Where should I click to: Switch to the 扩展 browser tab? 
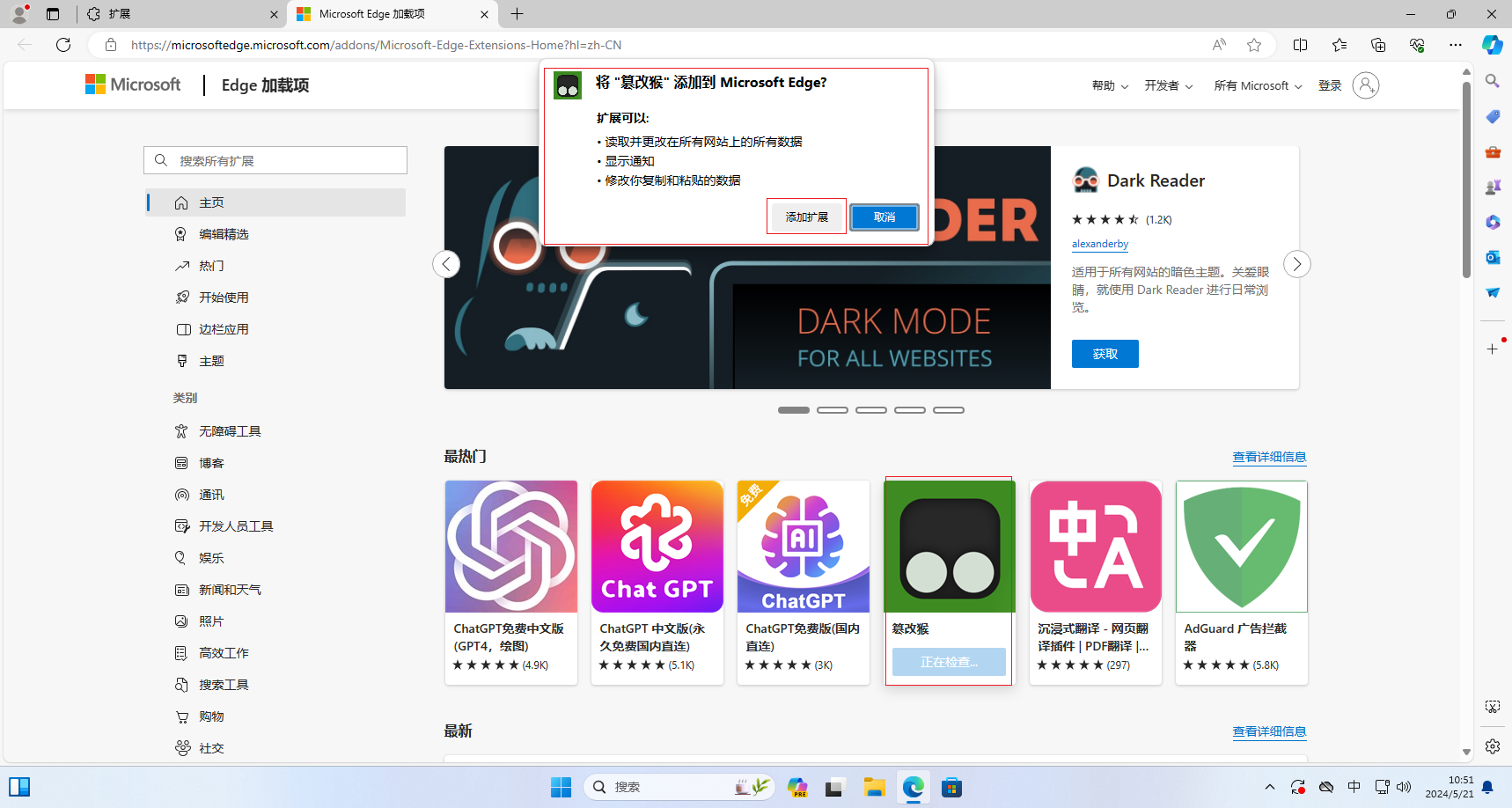click(183, 14)
